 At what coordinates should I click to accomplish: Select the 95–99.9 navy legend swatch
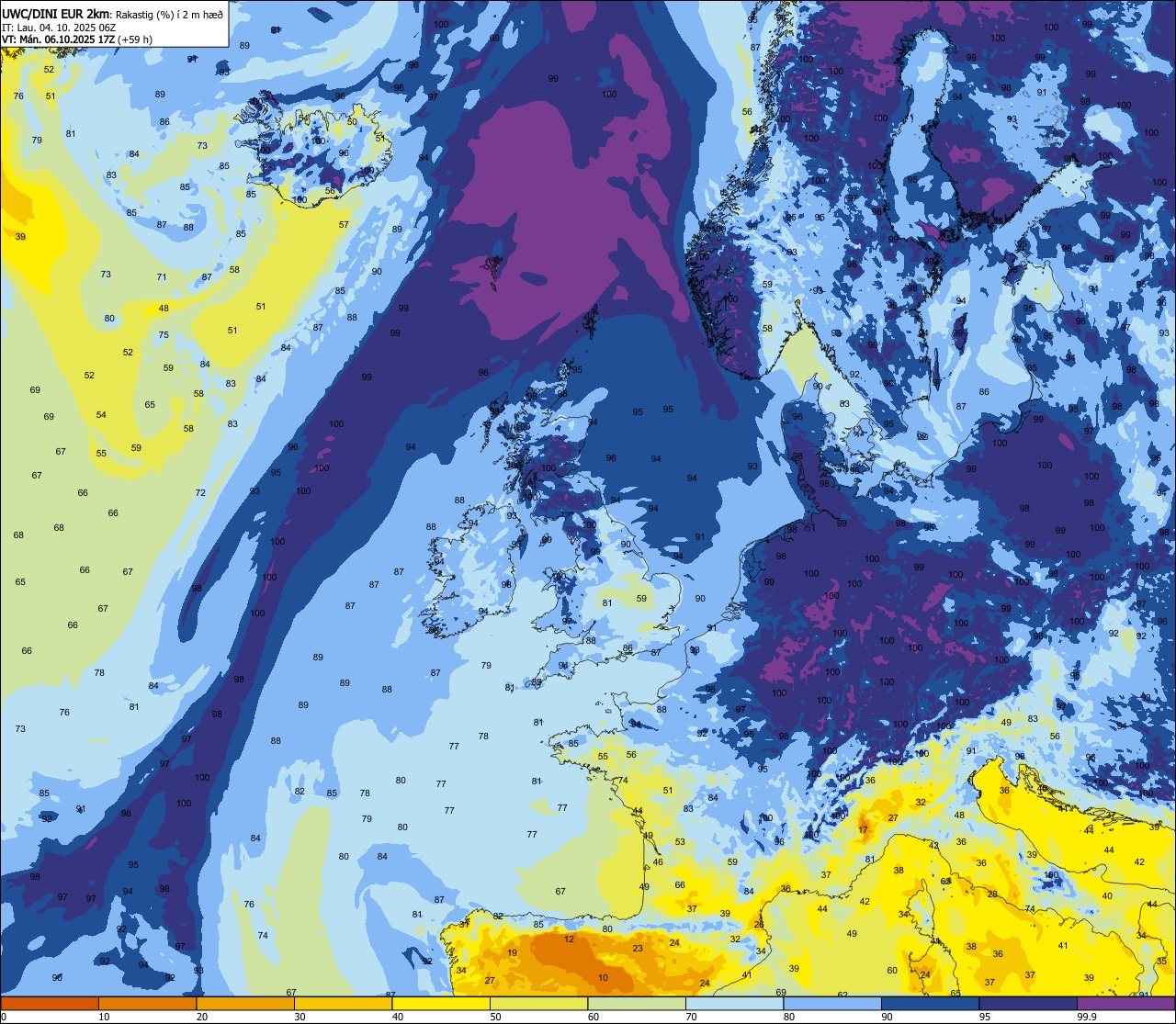point(1027,1003)
